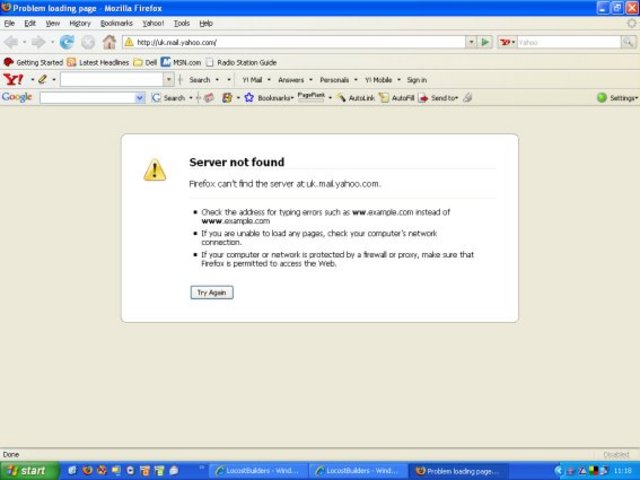Click the Yahoo! logo on Yahoo toolbar

tap(13, 79)
